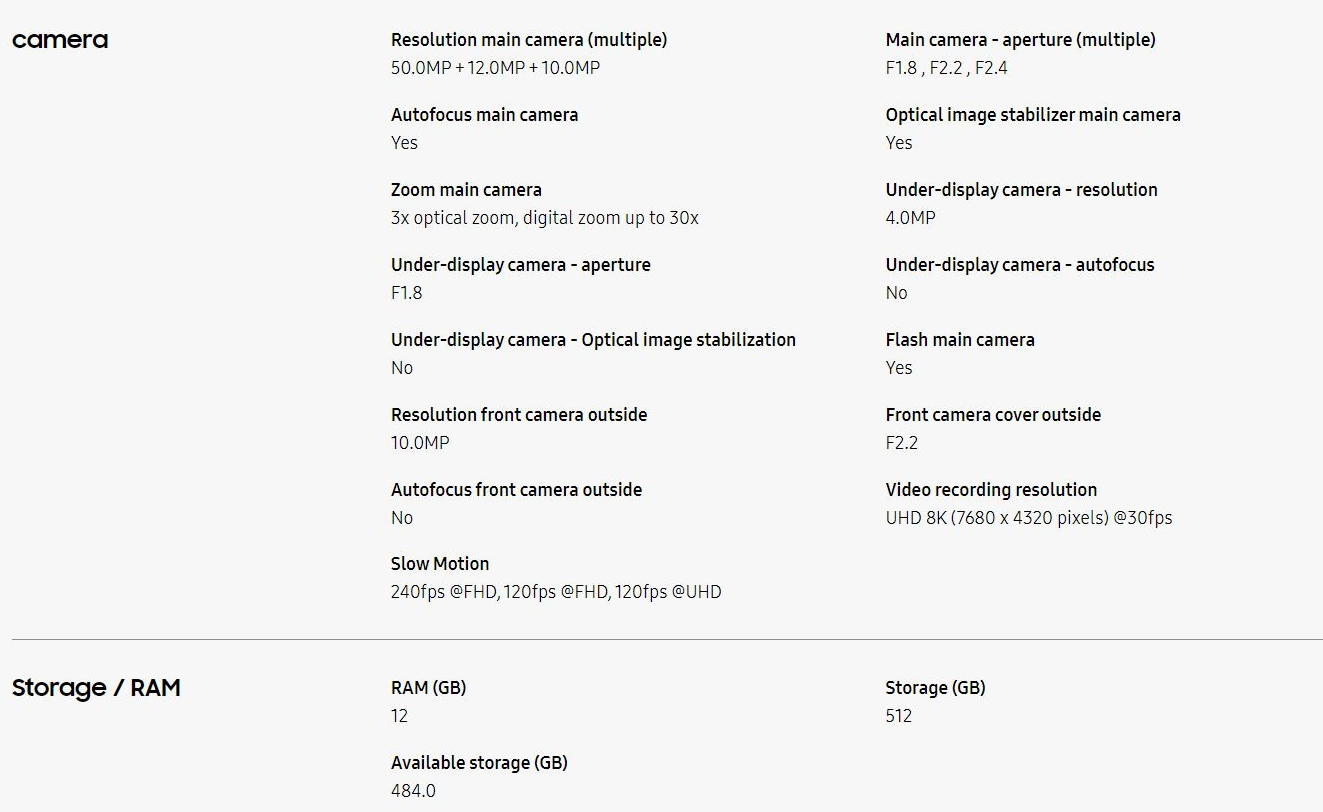Screen dimensions: 1323x812
Task: Select Optical image stabilizer main camera label
Action: pyautogui.click(x=1033, y=115)
